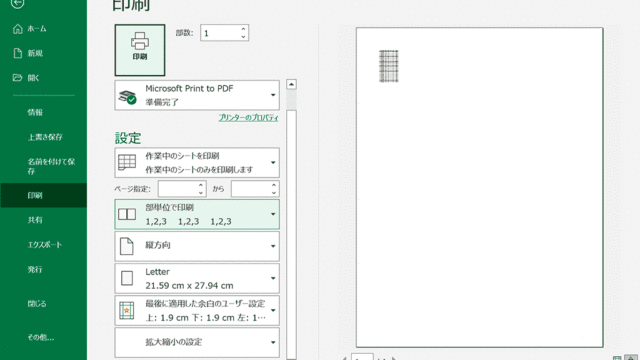
Task: Decrement the end page number
Action: [x=274, y=193]
